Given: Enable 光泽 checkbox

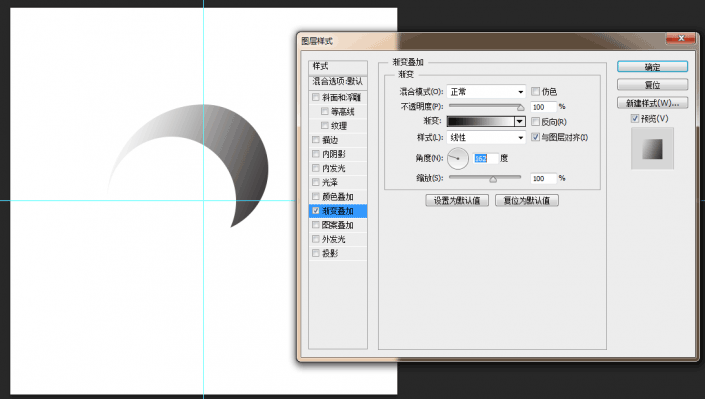Looking at the screenshot, I should pyautogui.click(x=316, y=182).
